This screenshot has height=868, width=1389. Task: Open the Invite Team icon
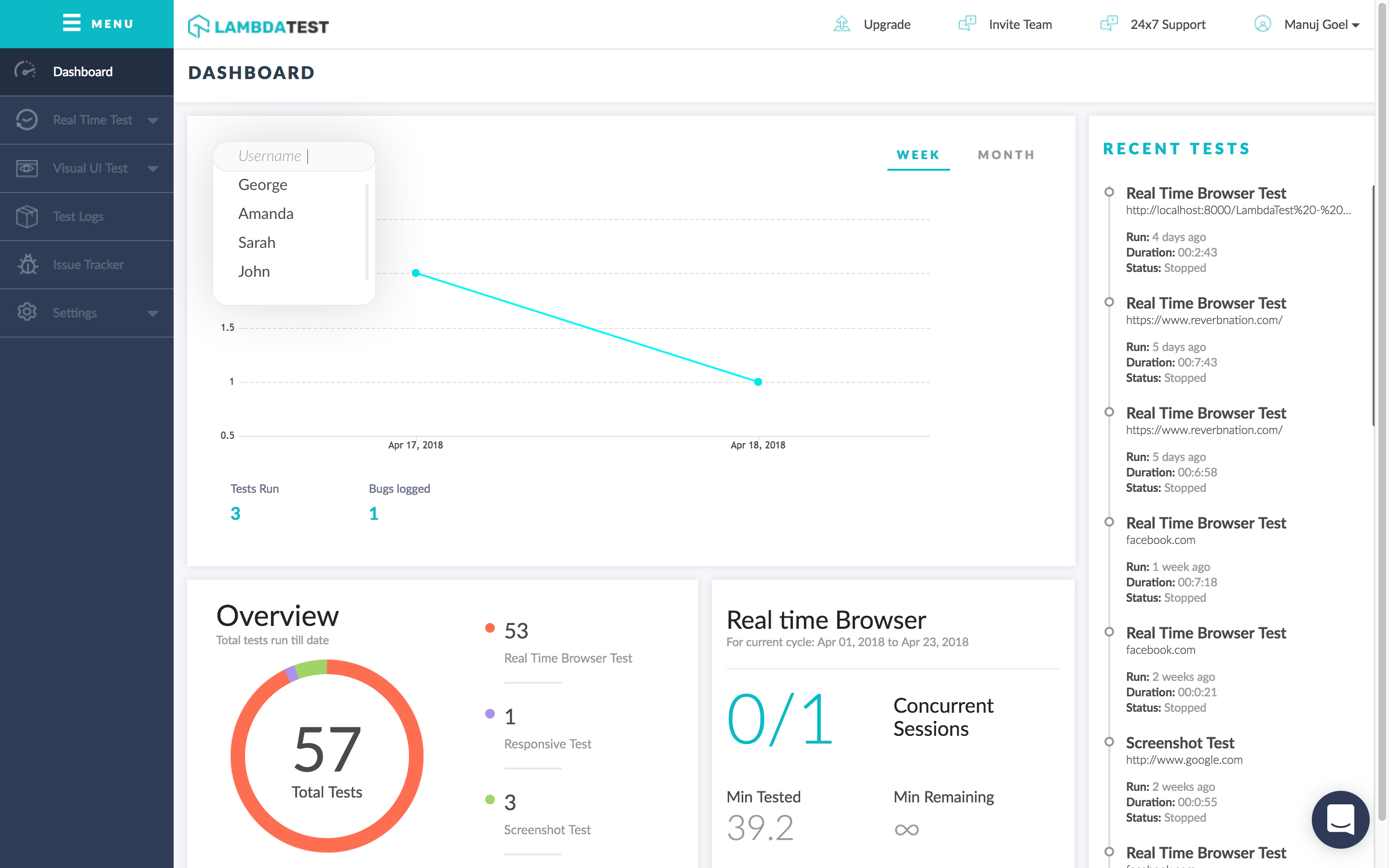[x=967, y=24]
